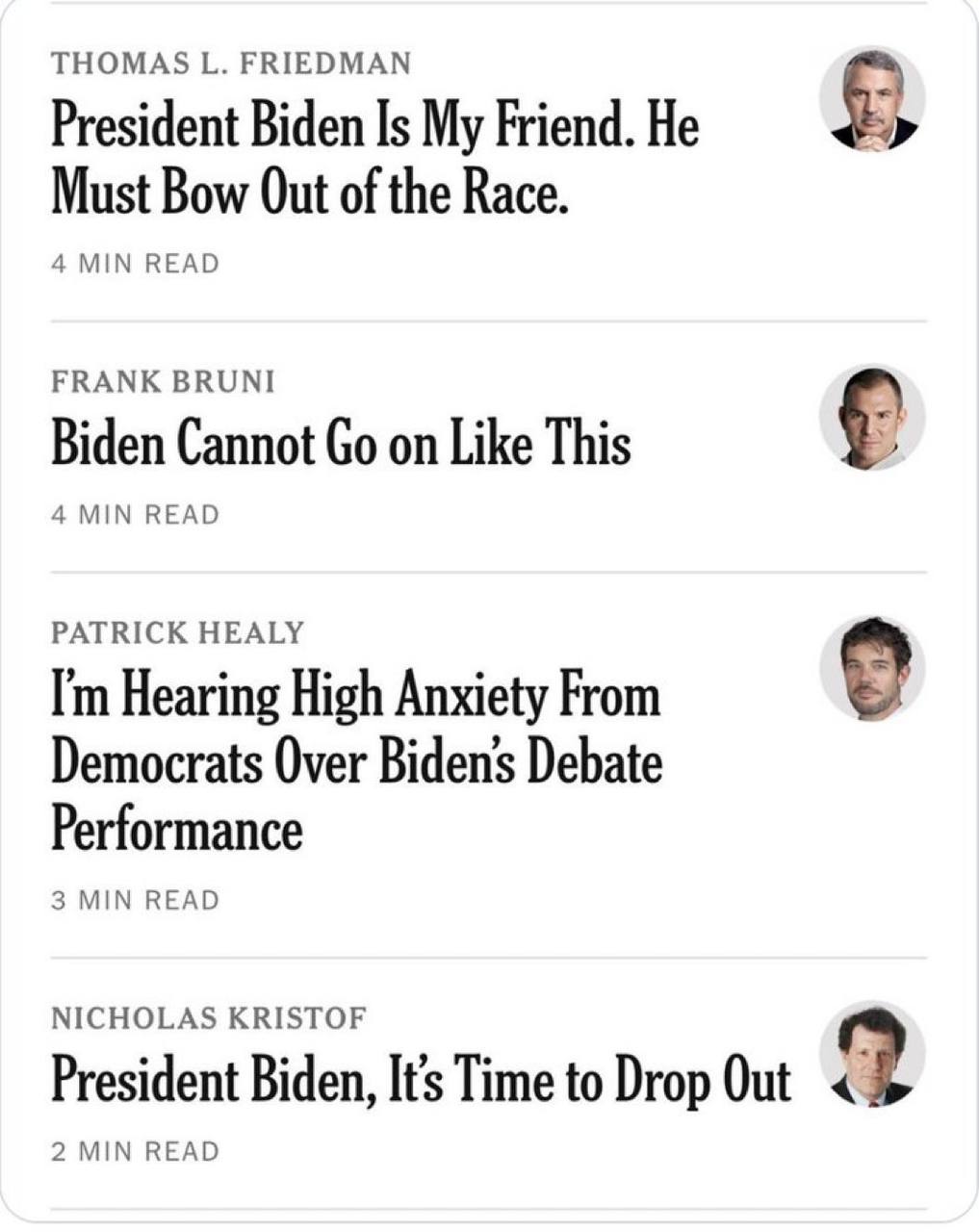Click the '3 MIN READ' label
Image resolution: width=979 pixels, height=1232 pixels.
pyautogui.click(x=135, y=901)
